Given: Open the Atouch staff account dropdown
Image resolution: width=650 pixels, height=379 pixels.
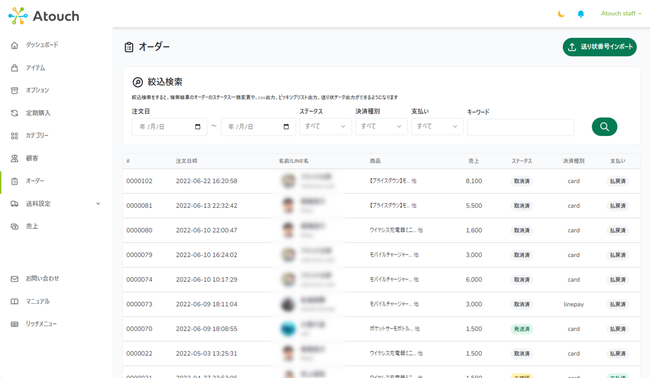Looking at the screenshot, I should (621, 14).
